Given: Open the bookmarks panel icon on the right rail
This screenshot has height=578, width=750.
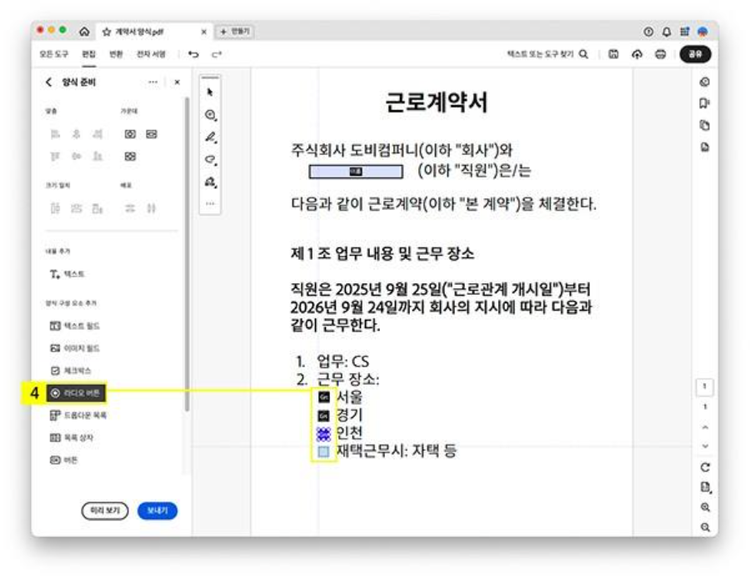Looking at the screenshot, I should pos(704,103).
